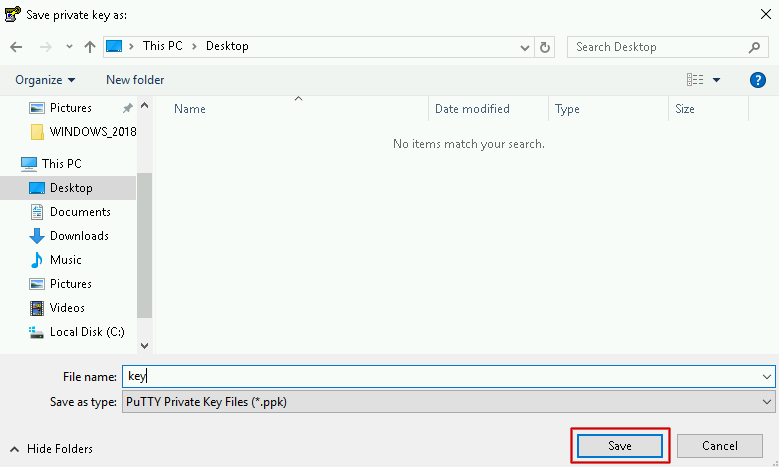Open the view options dropdown arrow
The width and height of the screenshot is (779, 467).
point(717,80)
